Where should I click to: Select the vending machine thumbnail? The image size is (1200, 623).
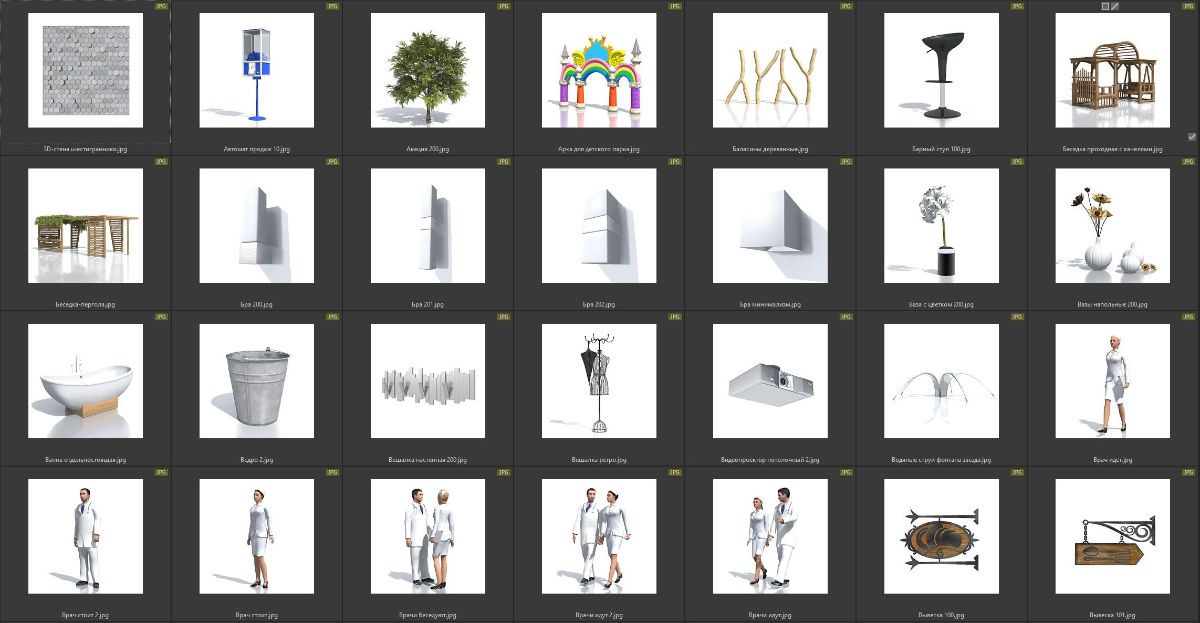tap(257, 70)
